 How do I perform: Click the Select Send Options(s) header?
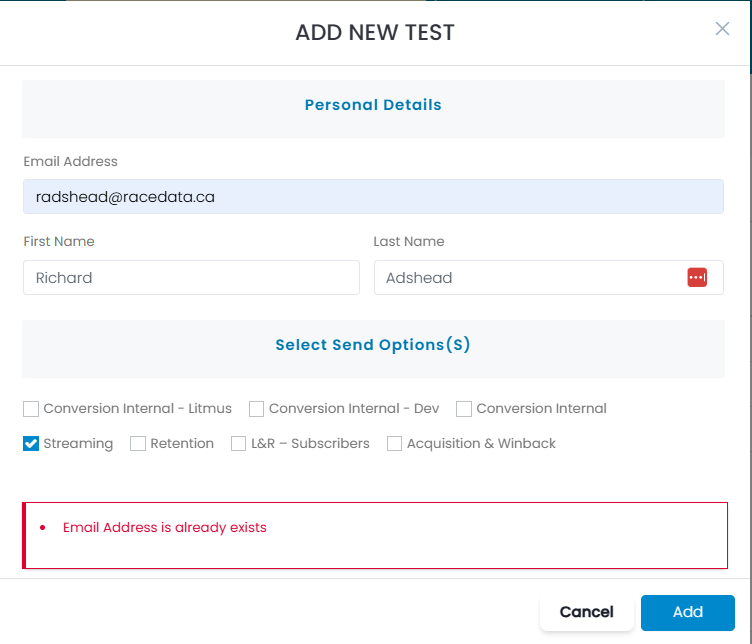[373, 345]
